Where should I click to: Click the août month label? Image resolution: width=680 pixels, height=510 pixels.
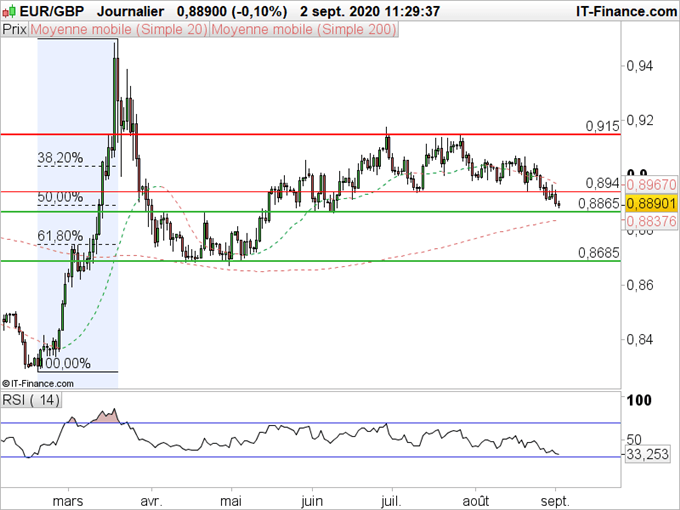(476, 501)
